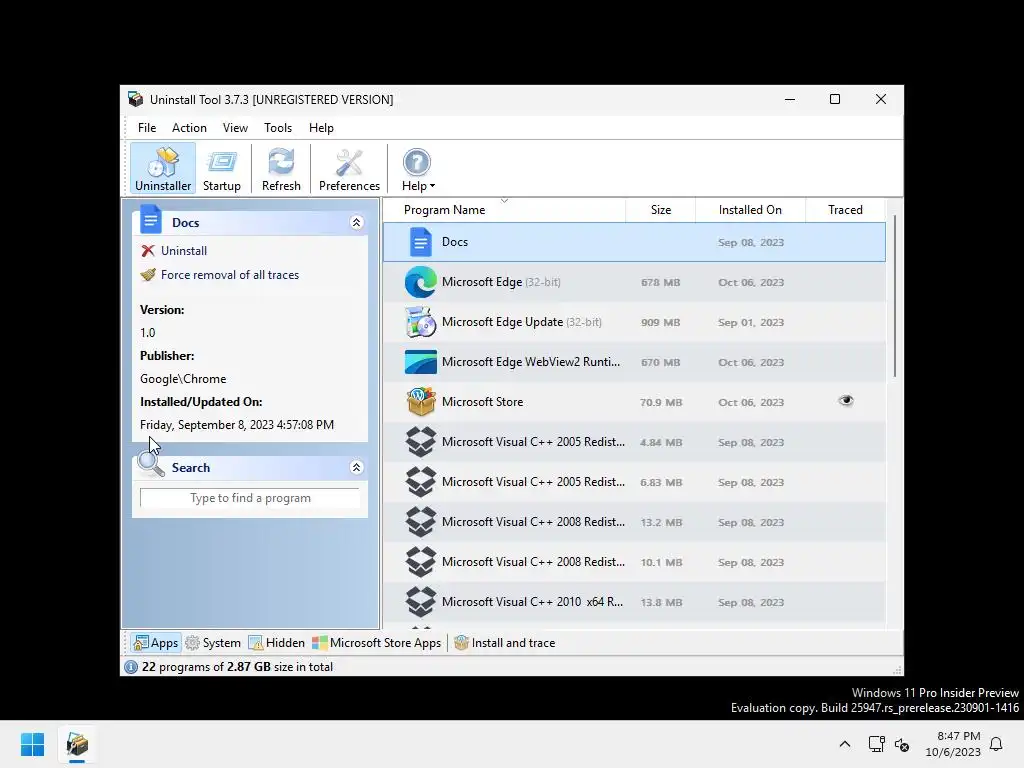Viewport: 1024px width, 768px height.
Task: Click the magnifying glass Search icon
Action: pos(151,464)
